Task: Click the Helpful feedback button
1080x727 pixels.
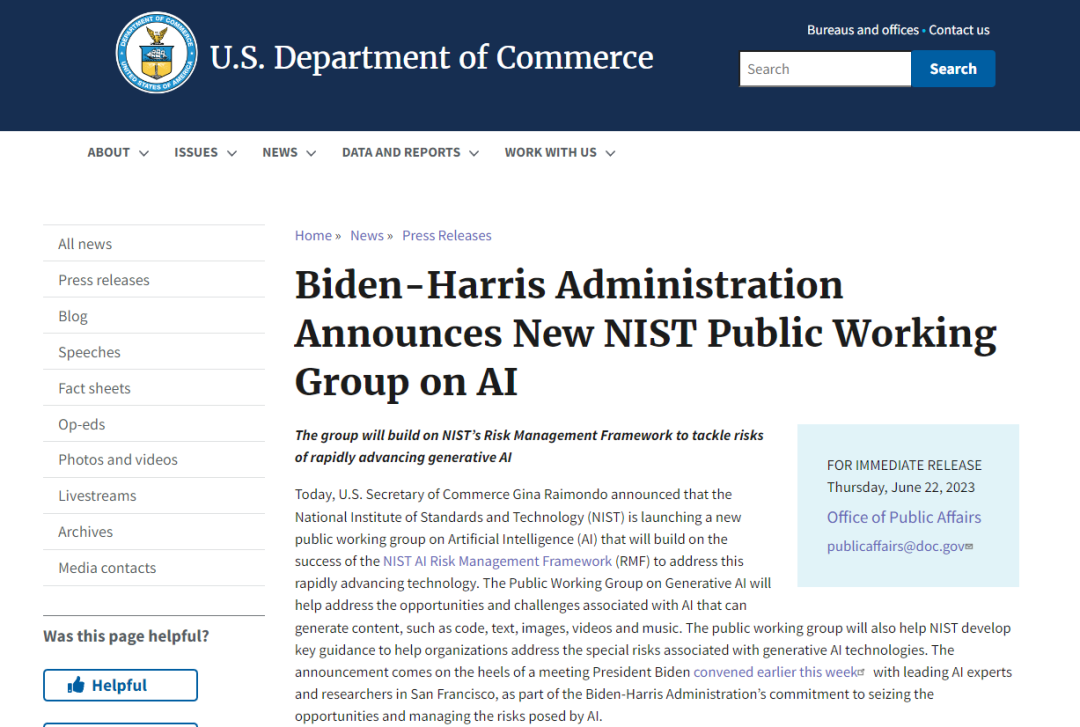Action: point(121,685)
